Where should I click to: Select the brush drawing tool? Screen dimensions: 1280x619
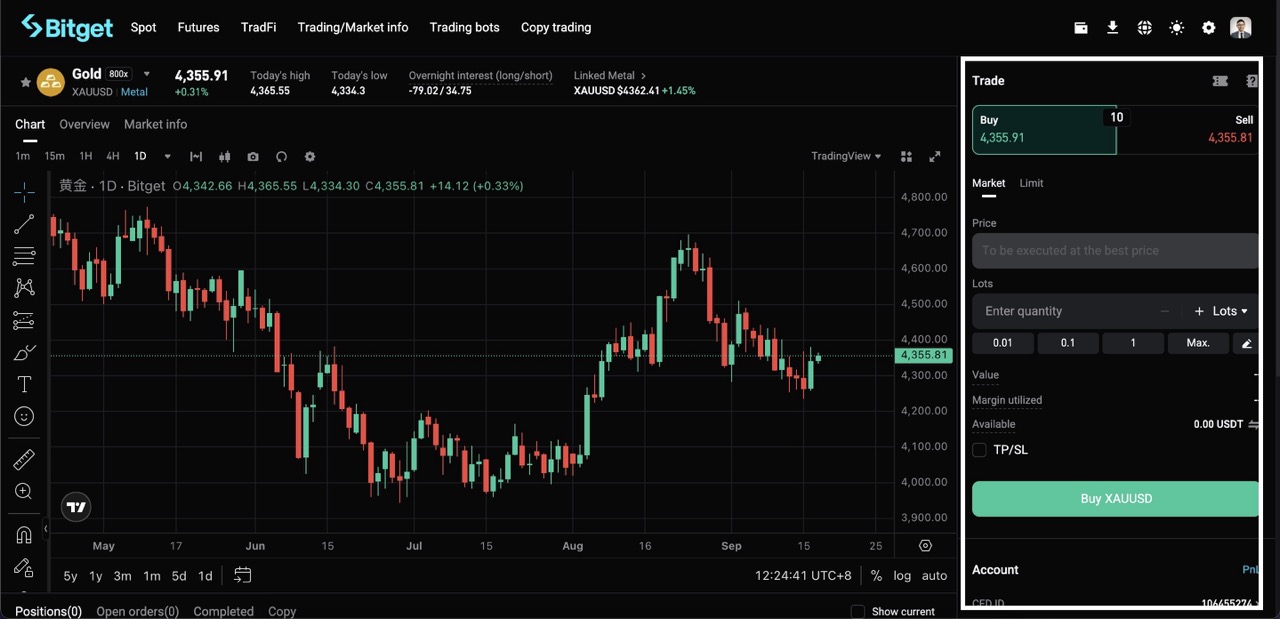[x=24, y=352]
